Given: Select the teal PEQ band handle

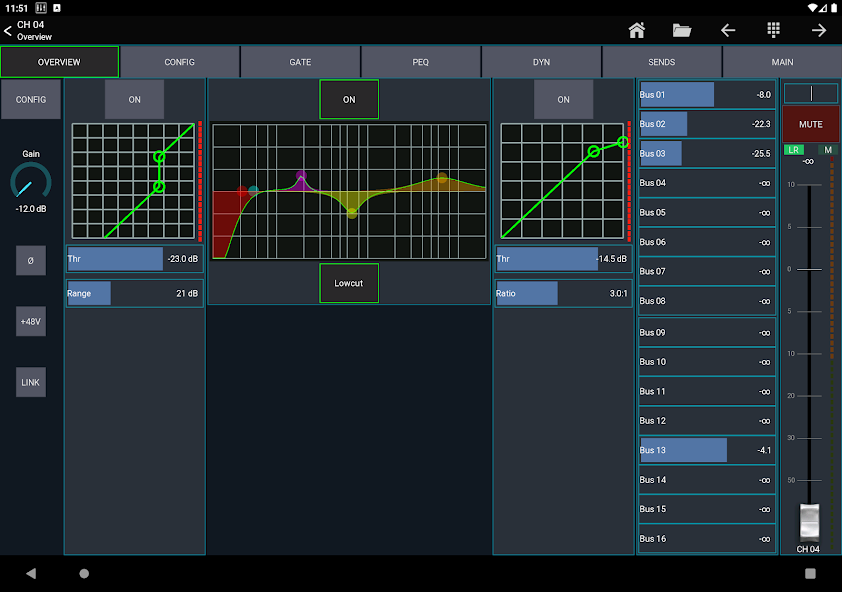Looking at the screenshot, I should pos(253,191).
